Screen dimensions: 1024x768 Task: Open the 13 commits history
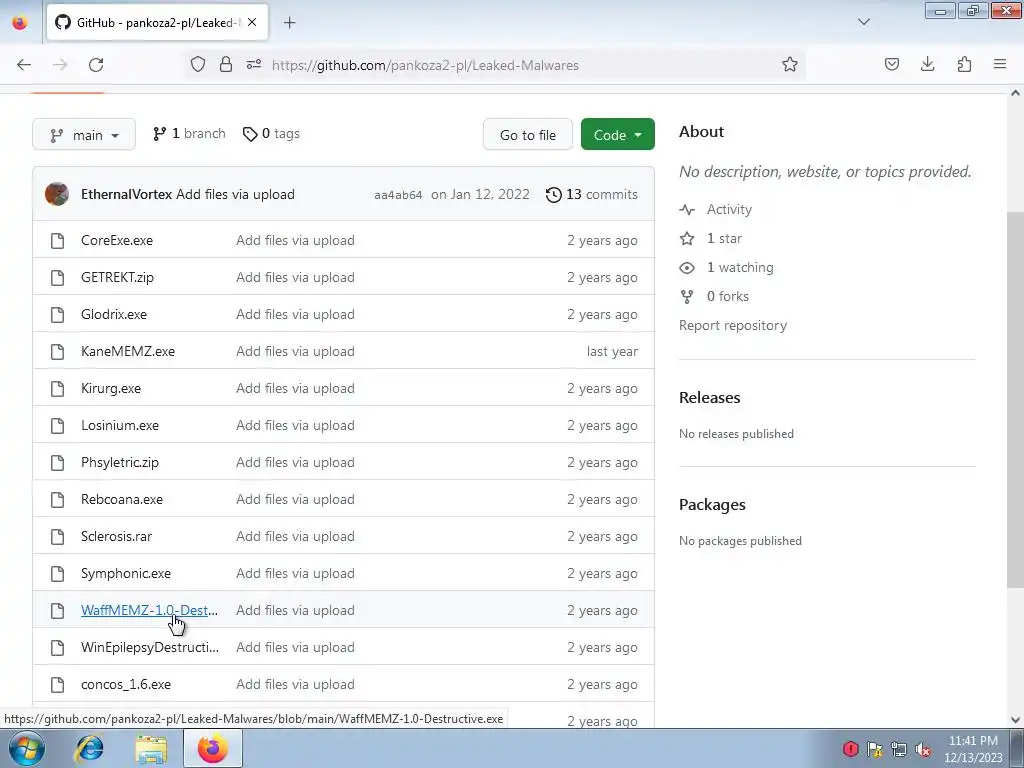[x=592, y=195]
